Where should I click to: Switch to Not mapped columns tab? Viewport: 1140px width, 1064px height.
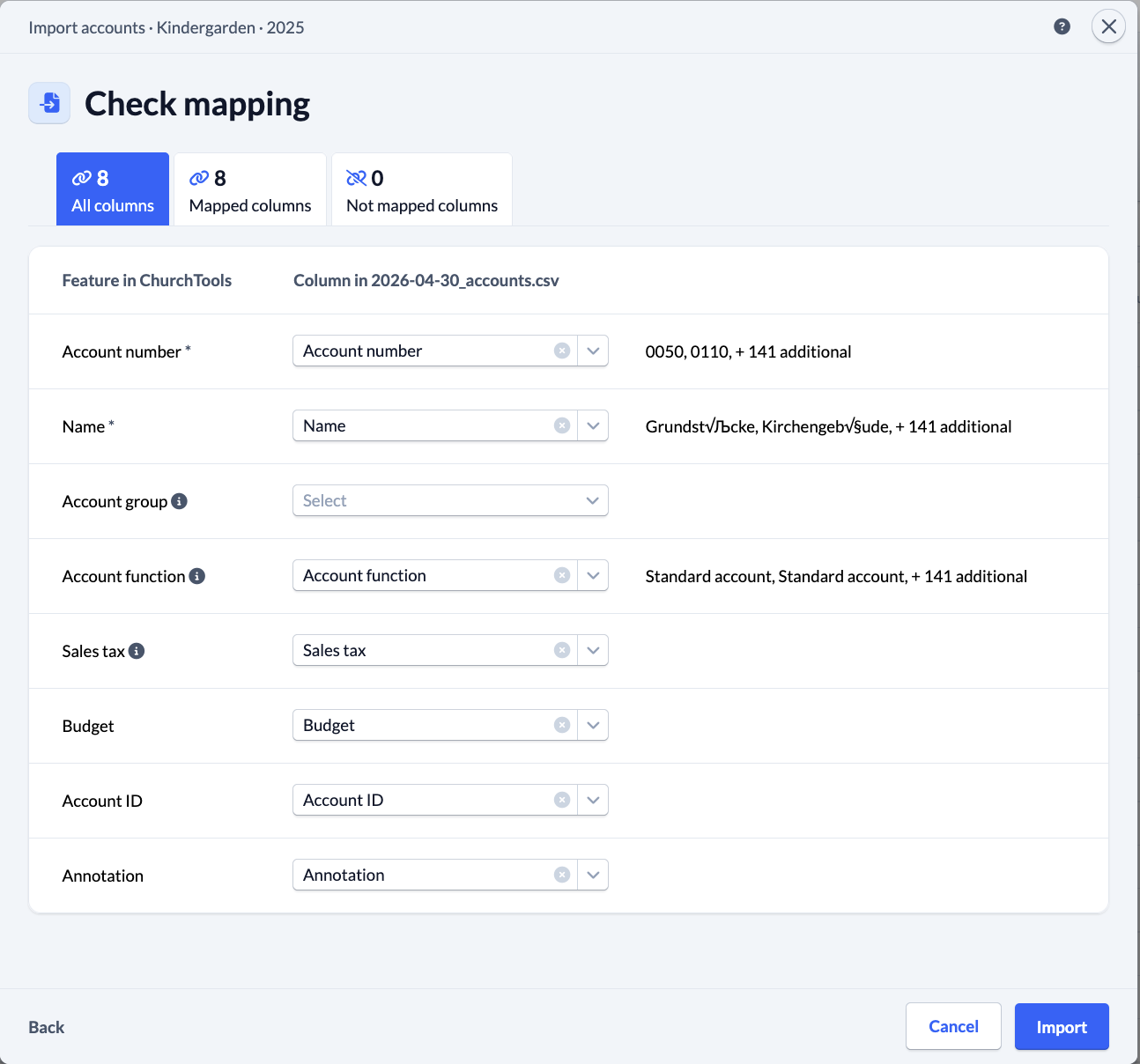(x=421, y=190)
